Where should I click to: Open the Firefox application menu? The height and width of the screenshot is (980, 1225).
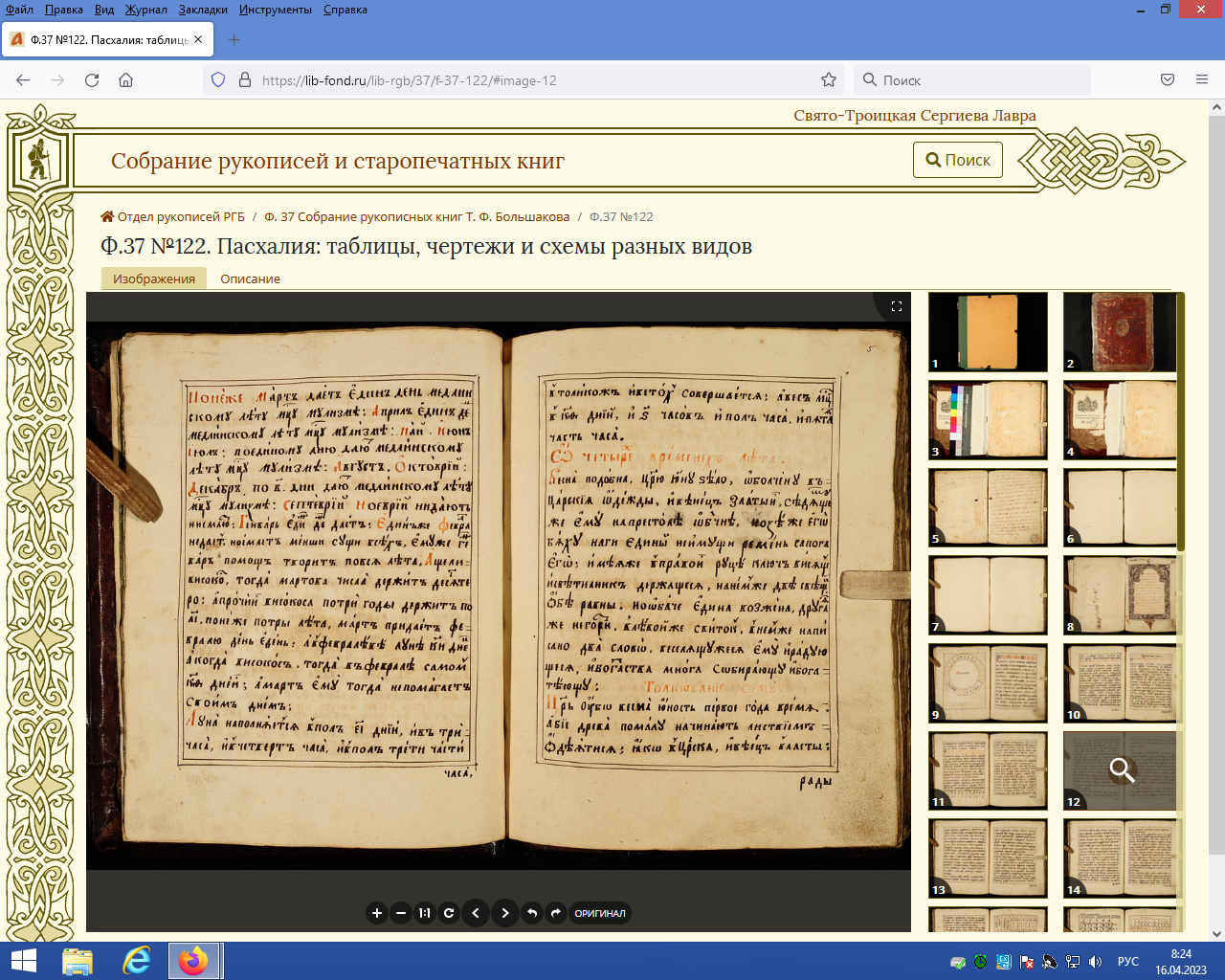click(1202, 80)
